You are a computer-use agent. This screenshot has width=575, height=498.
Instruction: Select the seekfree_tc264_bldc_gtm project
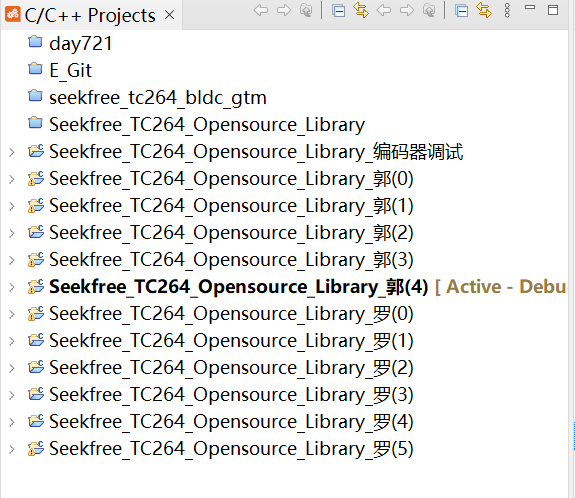[x=158, y=98]
